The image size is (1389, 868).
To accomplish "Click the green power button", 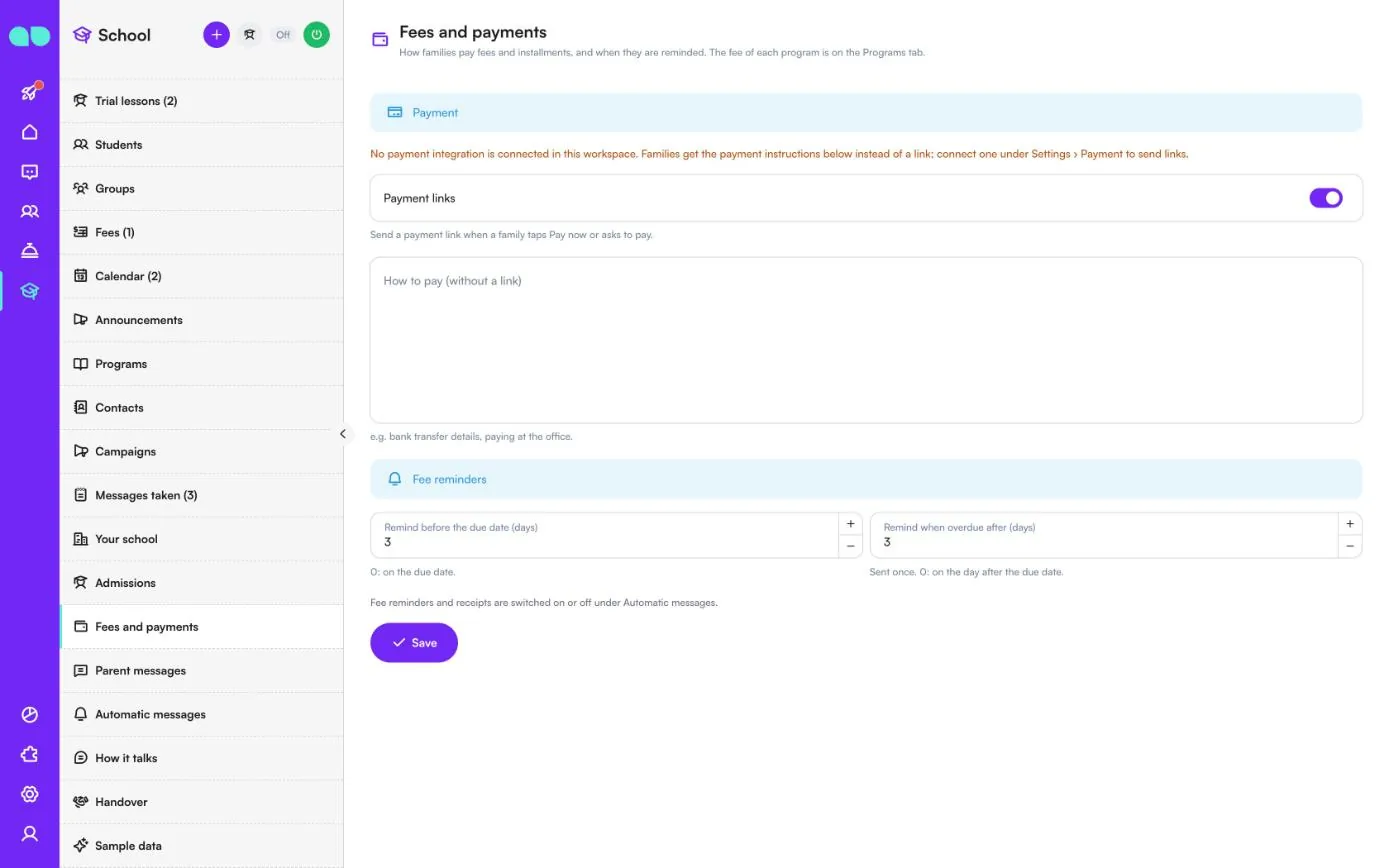I will click(316, 35).
